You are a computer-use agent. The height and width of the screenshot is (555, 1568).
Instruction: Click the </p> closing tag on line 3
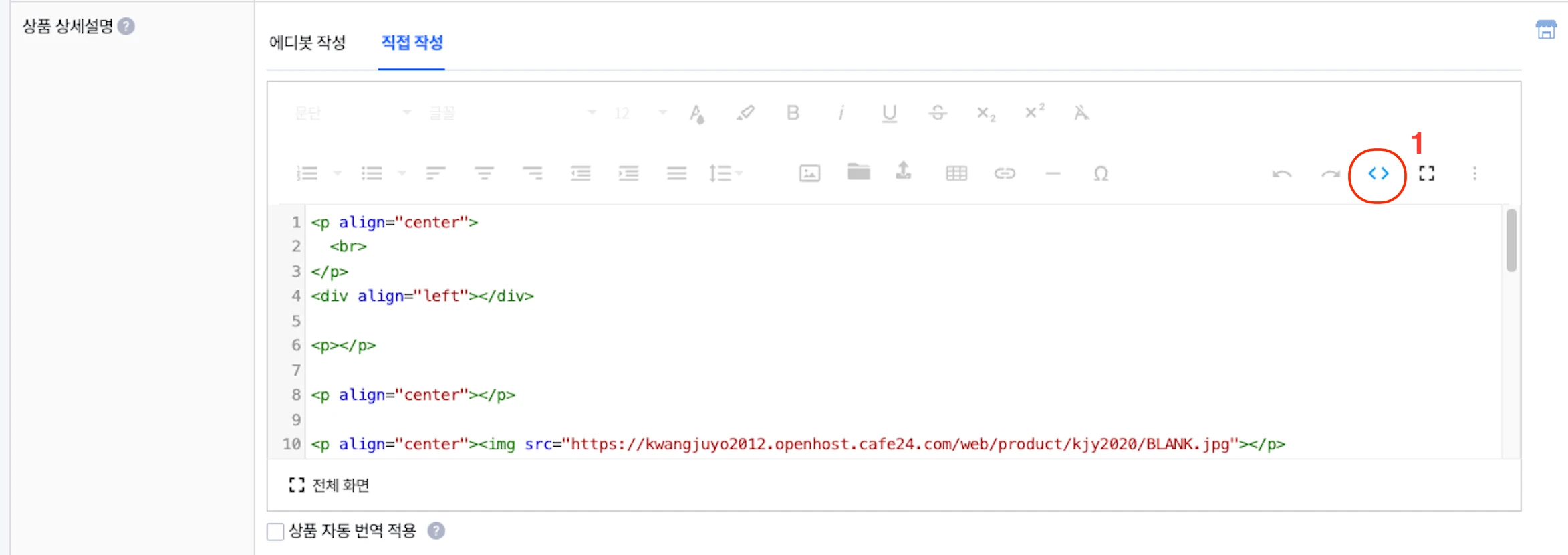330,272
